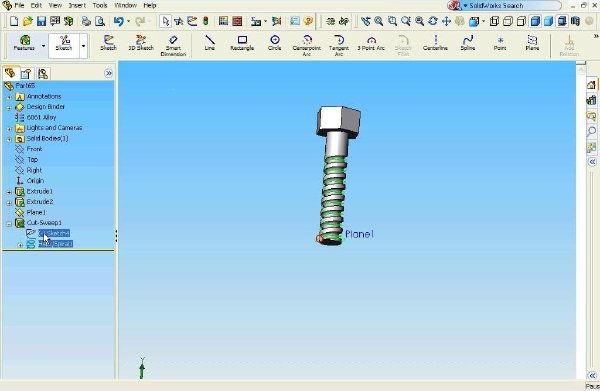Select the Spline tool

click(x=468, y=43)
